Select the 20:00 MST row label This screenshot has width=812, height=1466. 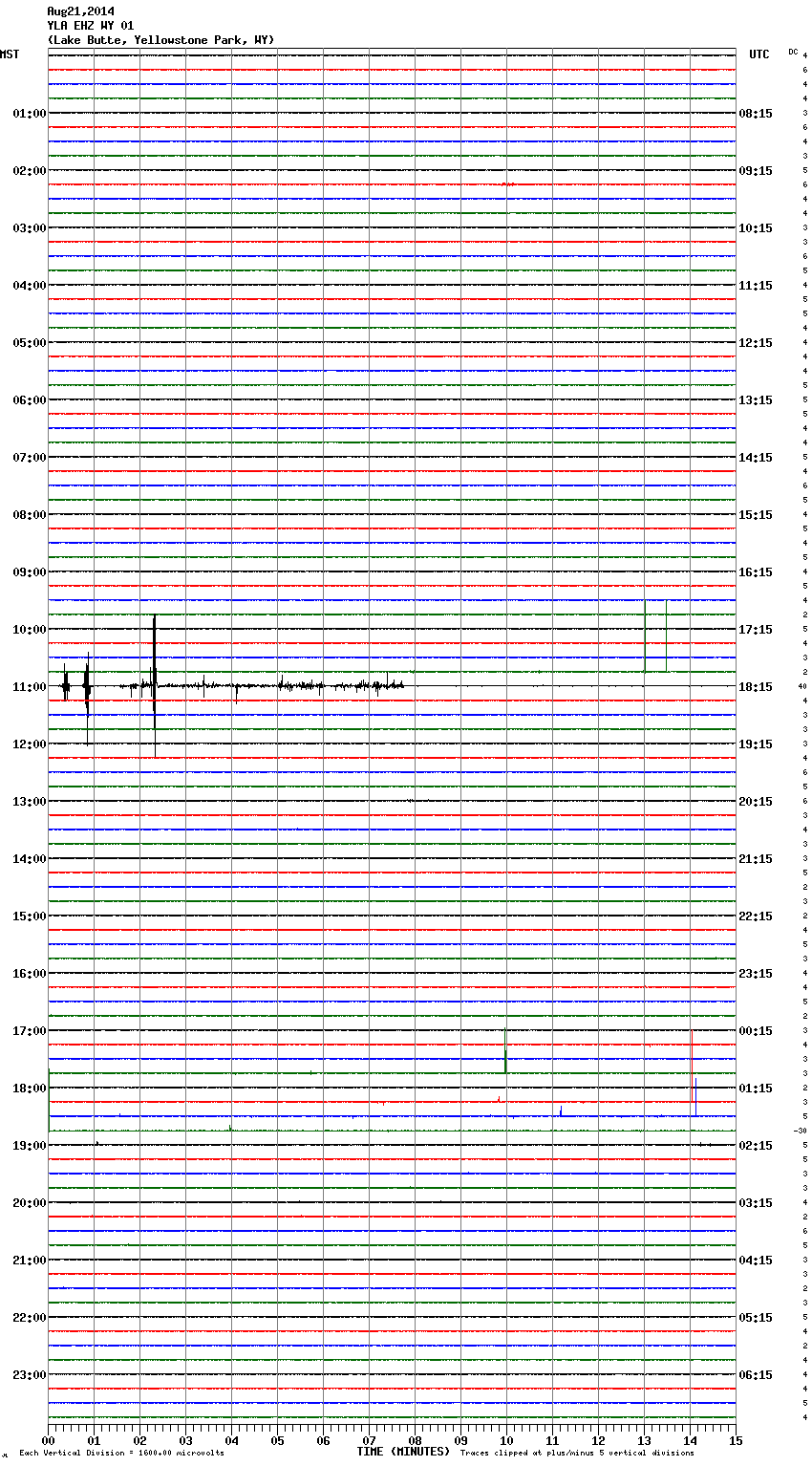(29, 1203)
